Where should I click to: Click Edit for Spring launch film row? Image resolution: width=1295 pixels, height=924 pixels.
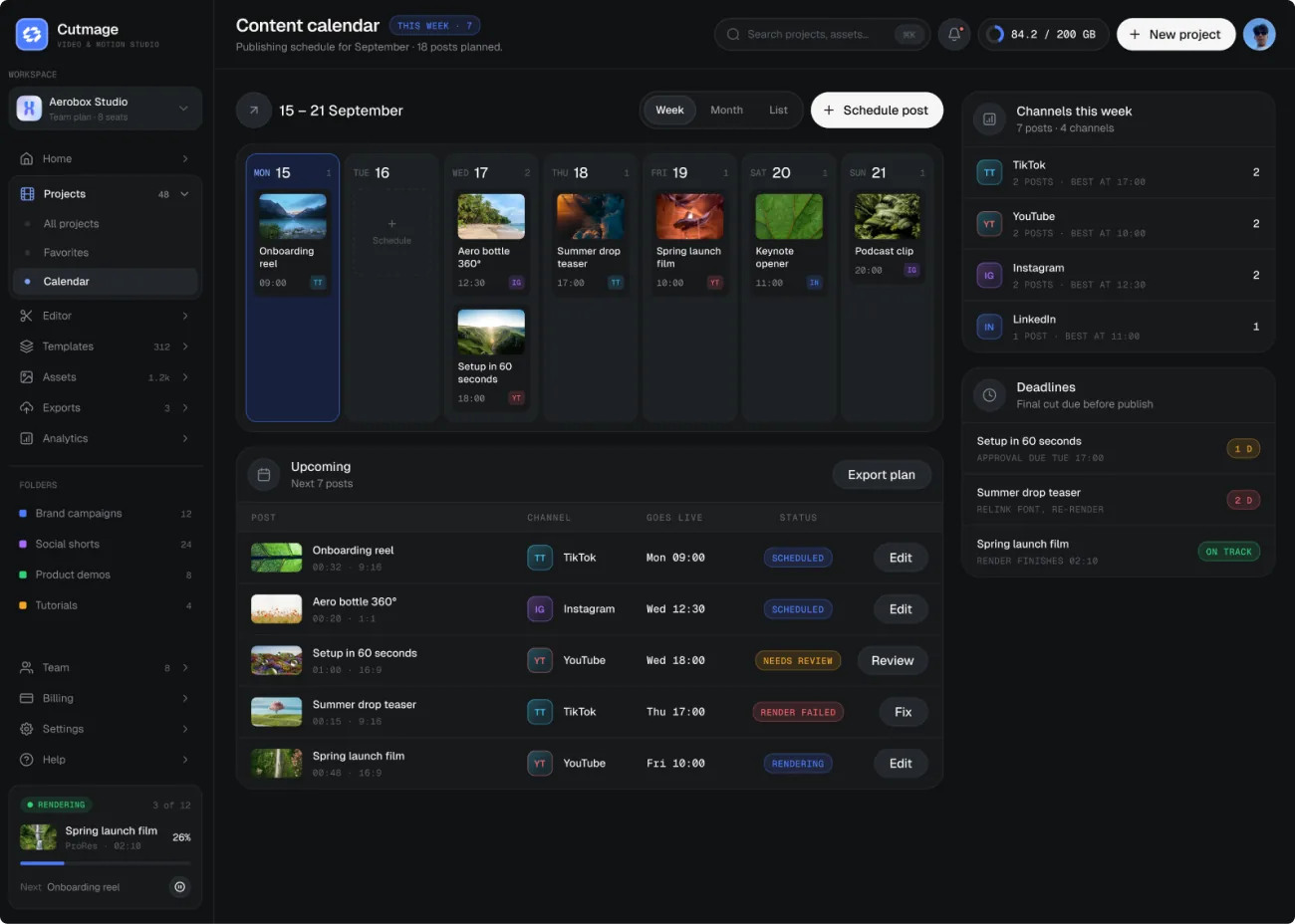pyautogui.click(x=901, y=764)
